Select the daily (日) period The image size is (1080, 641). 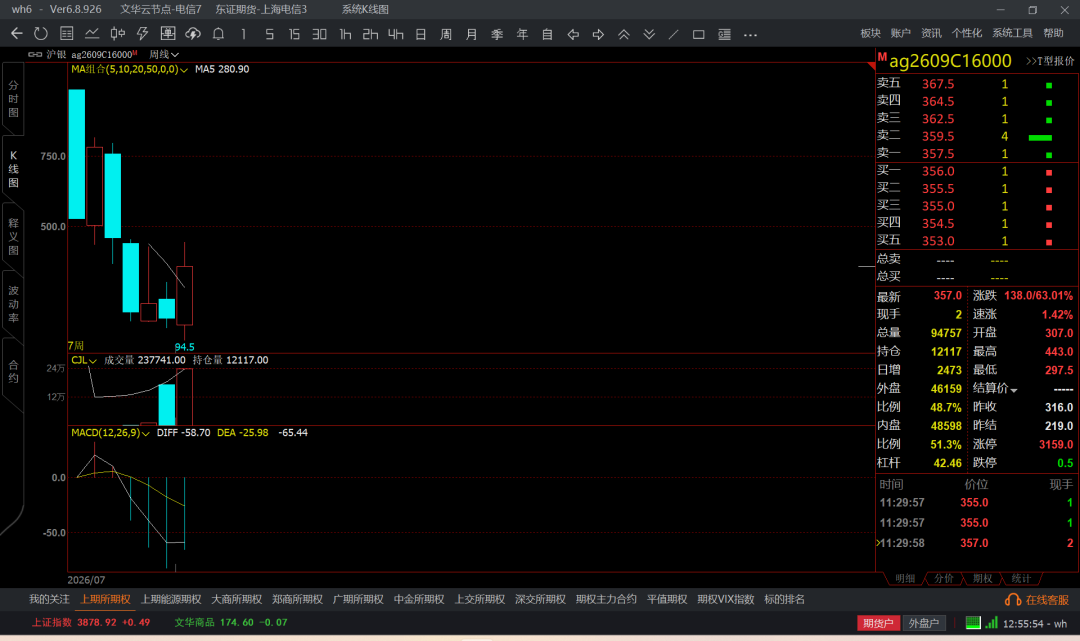tap(421, 34)
